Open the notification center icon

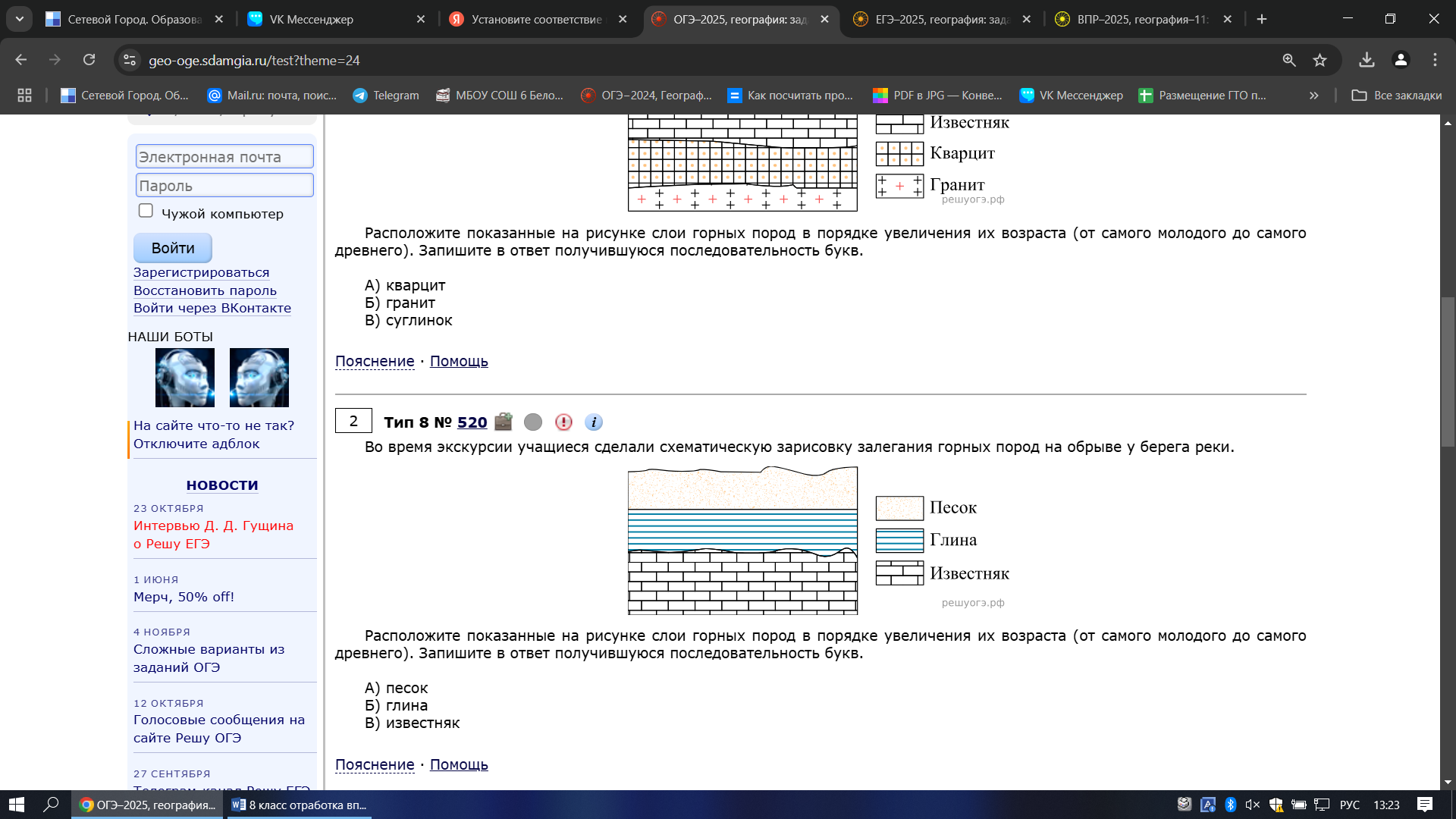(1424, 805)
